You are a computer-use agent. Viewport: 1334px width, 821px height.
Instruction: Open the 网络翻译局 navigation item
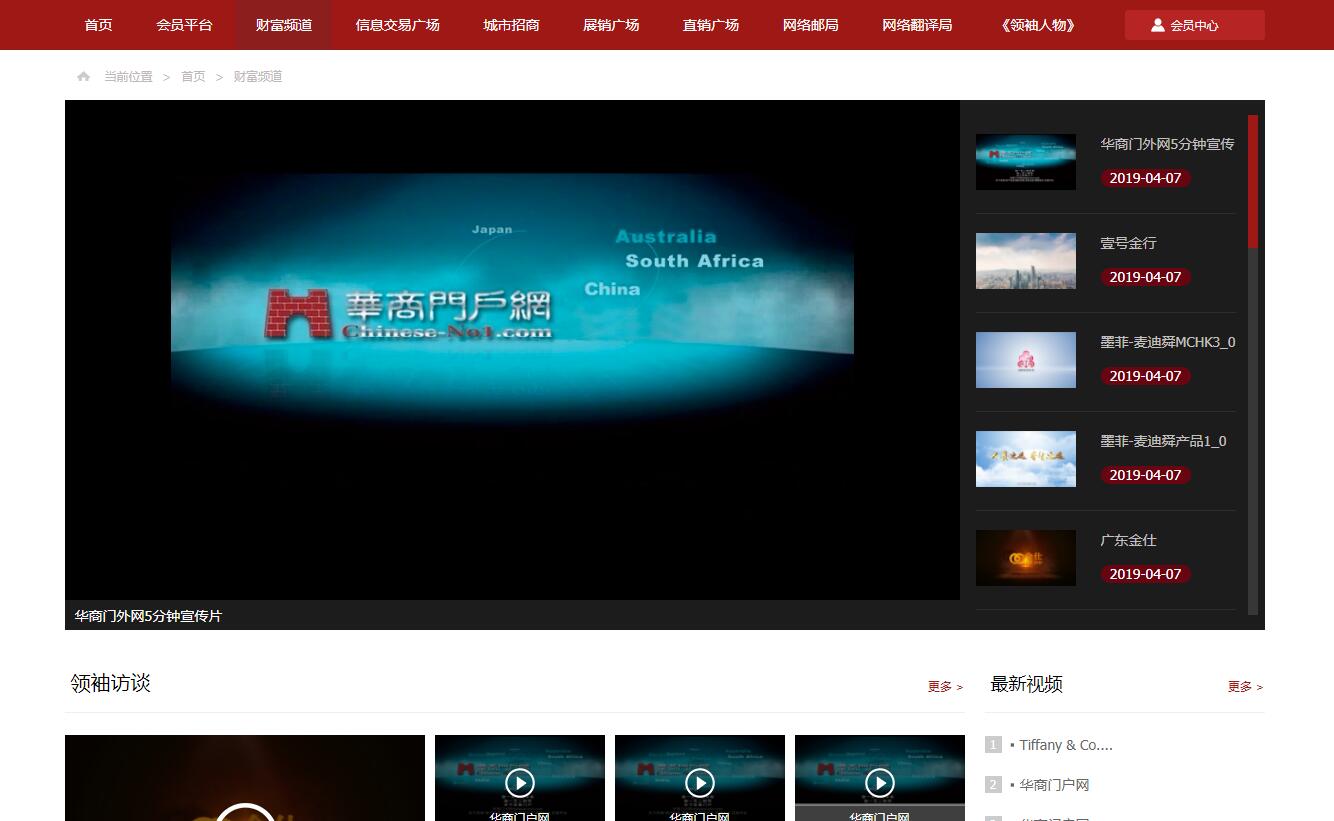pyautogui.click(x=917, y=25)
